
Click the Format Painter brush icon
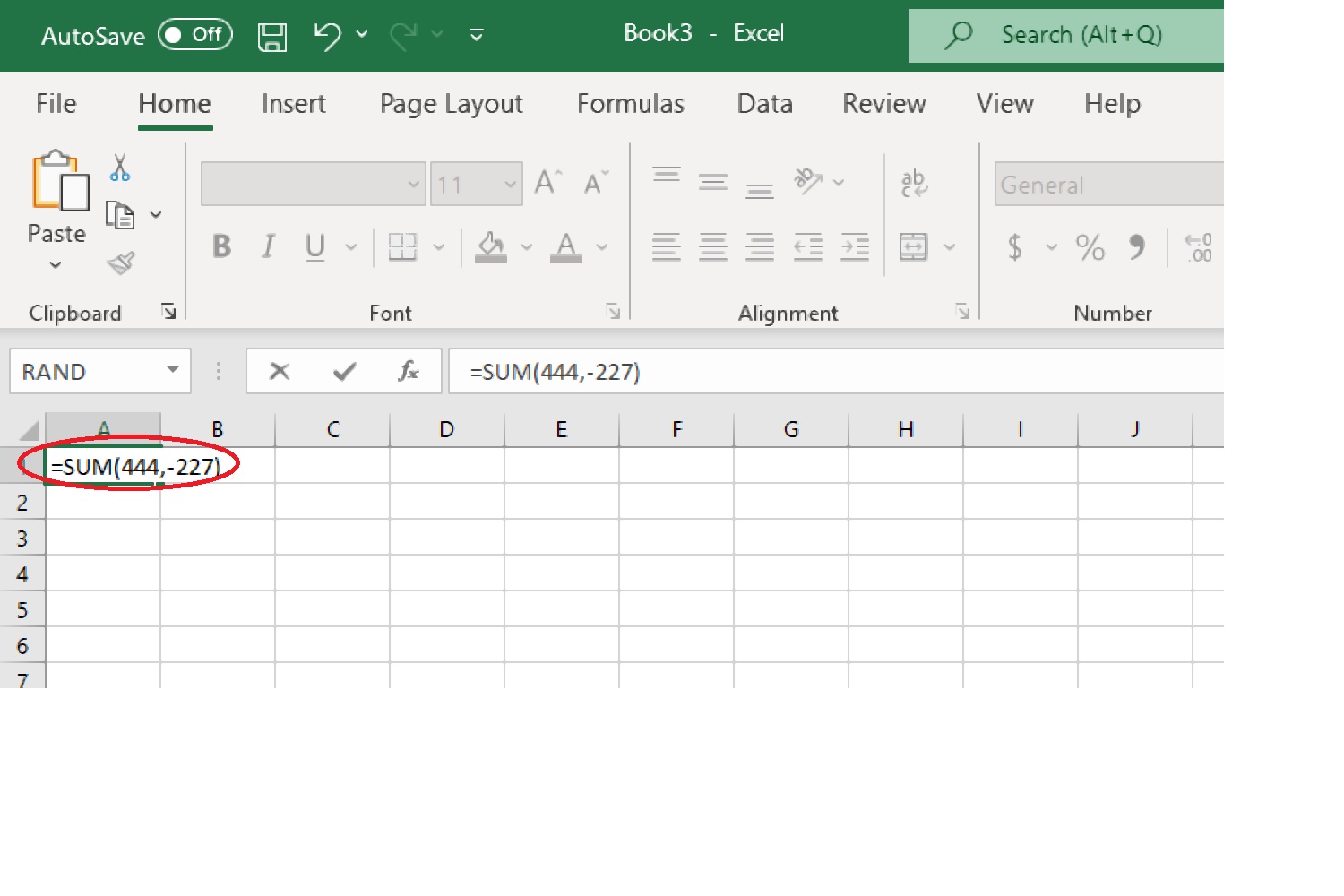[x=120, y=263]
